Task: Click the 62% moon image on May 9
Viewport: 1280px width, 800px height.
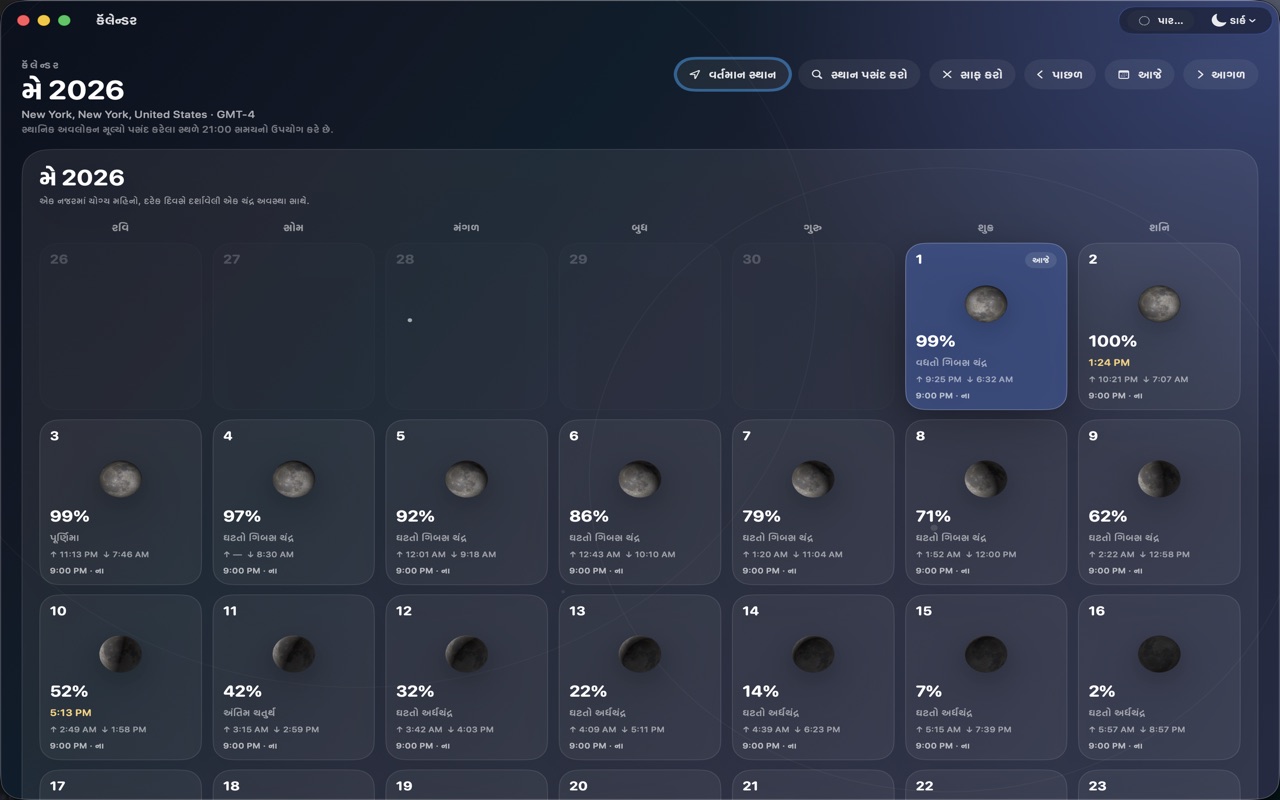Action: (x=1159, y=480)
